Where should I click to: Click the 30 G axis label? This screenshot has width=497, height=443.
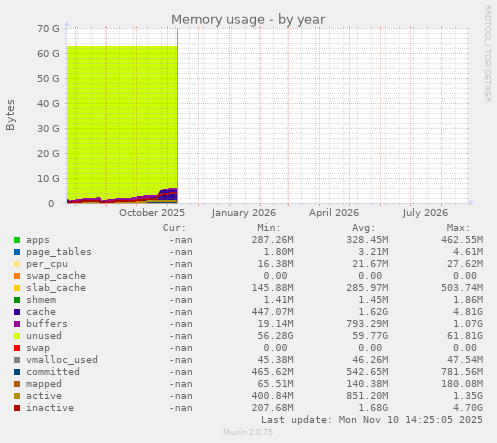click(48, 129)
